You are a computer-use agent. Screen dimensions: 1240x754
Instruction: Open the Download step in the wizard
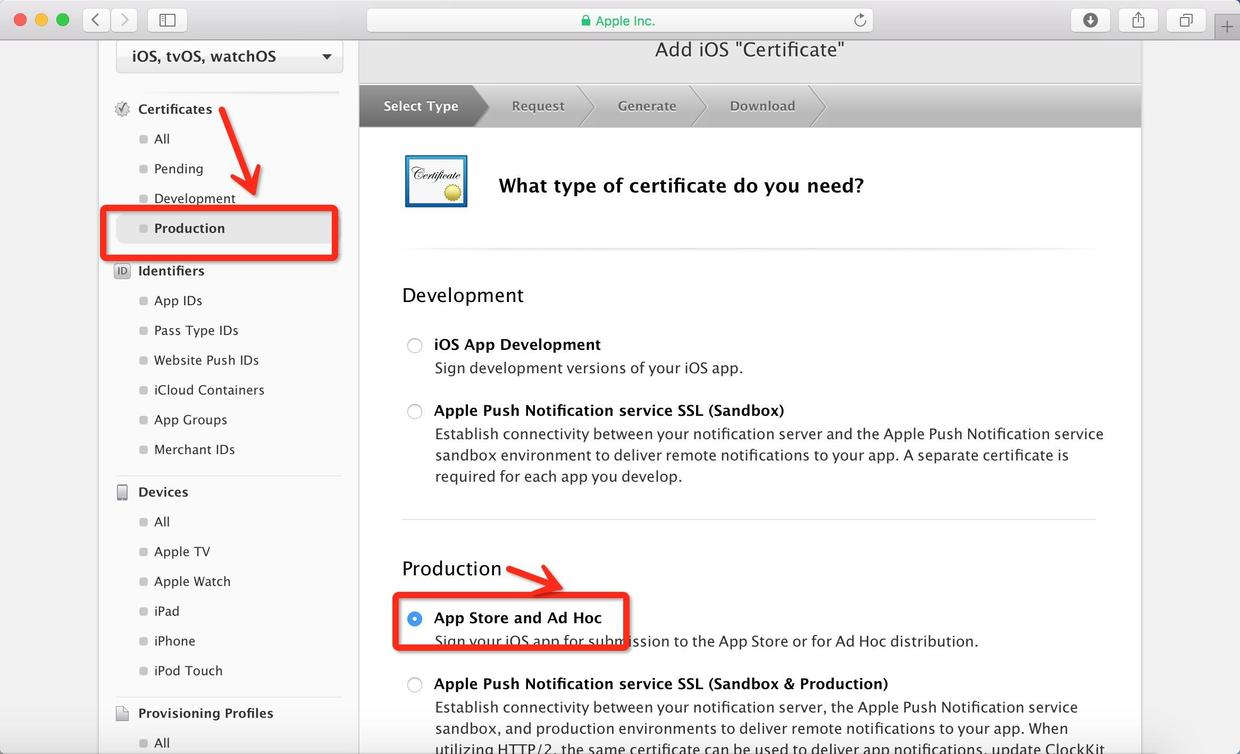pyautogui.click(x=762, y=105)
